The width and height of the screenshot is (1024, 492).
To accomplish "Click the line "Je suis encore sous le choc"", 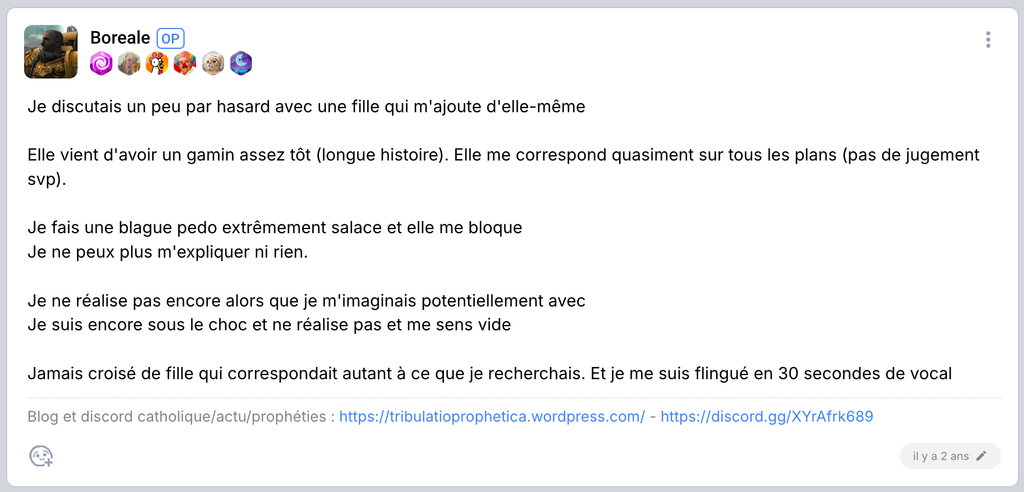I will click(x=270, y=325).
